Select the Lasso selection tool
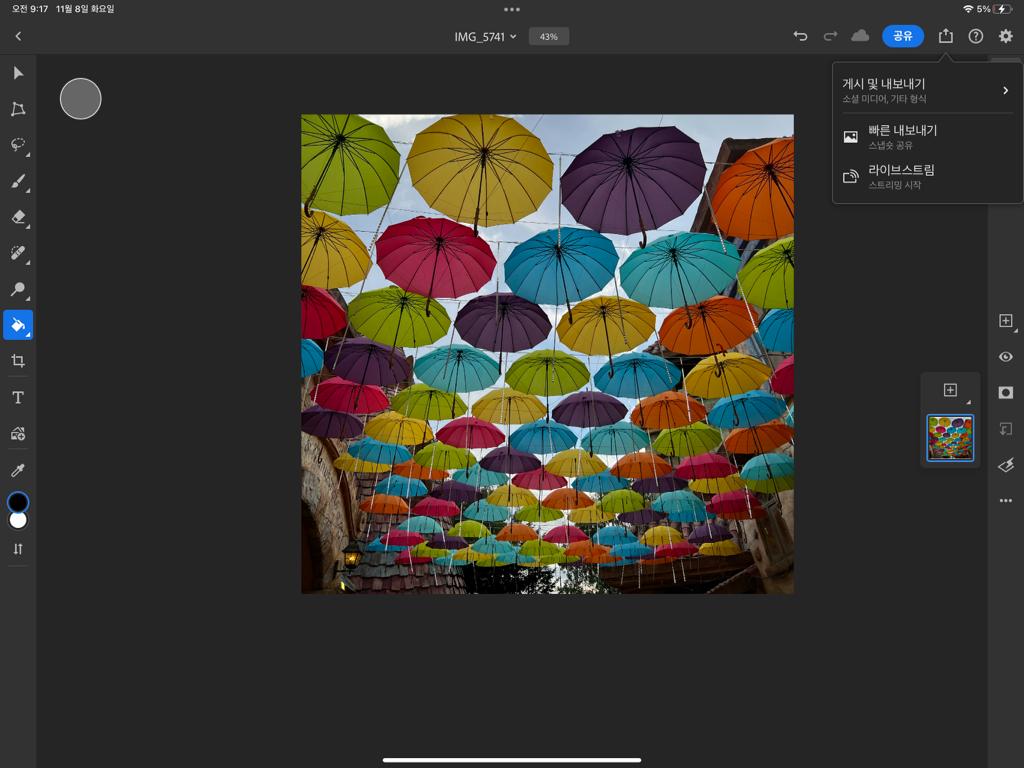 click(x=18, y=144)
